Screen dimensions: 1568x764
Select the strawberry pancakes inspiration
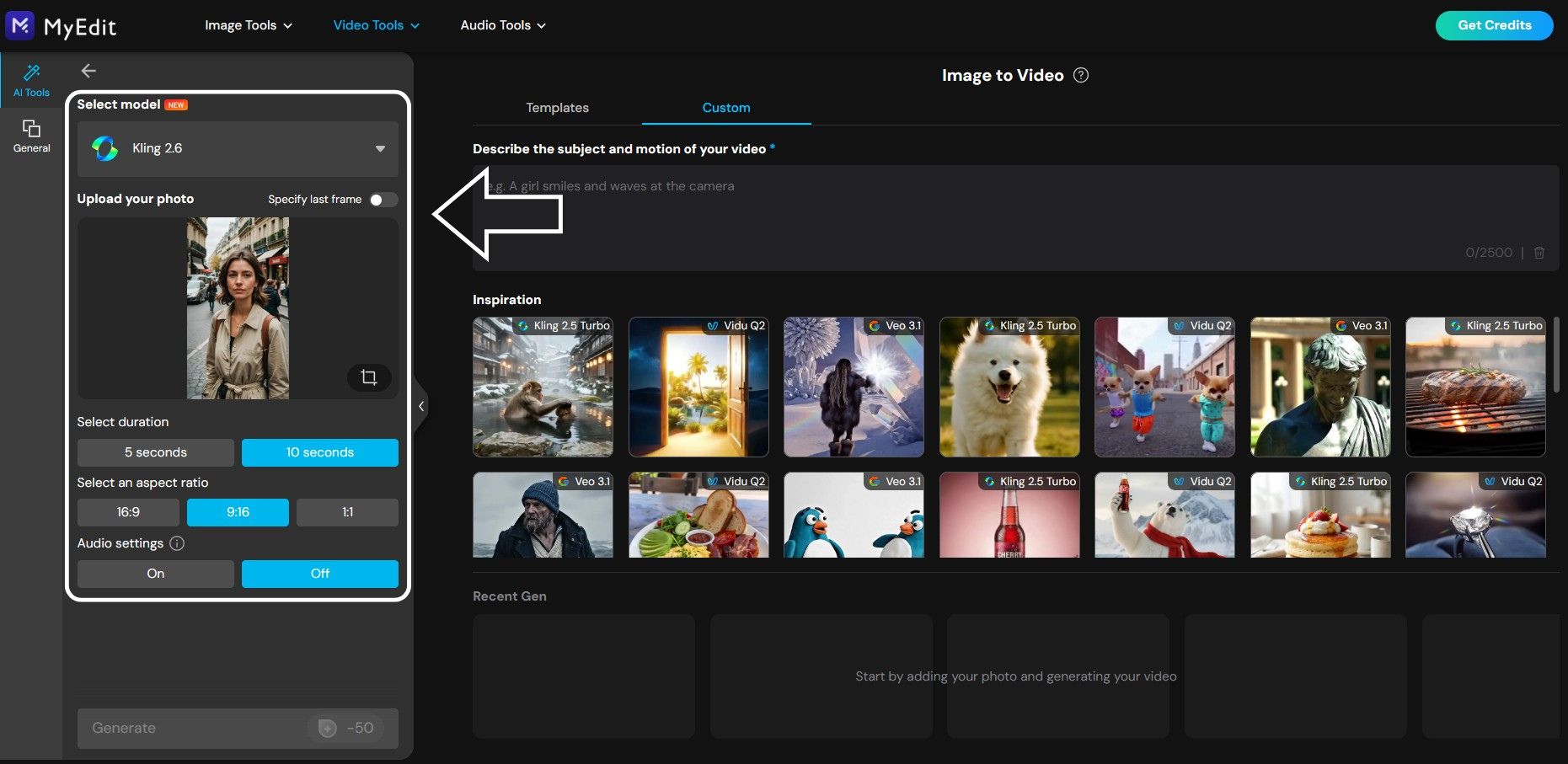click(1320, 515)
